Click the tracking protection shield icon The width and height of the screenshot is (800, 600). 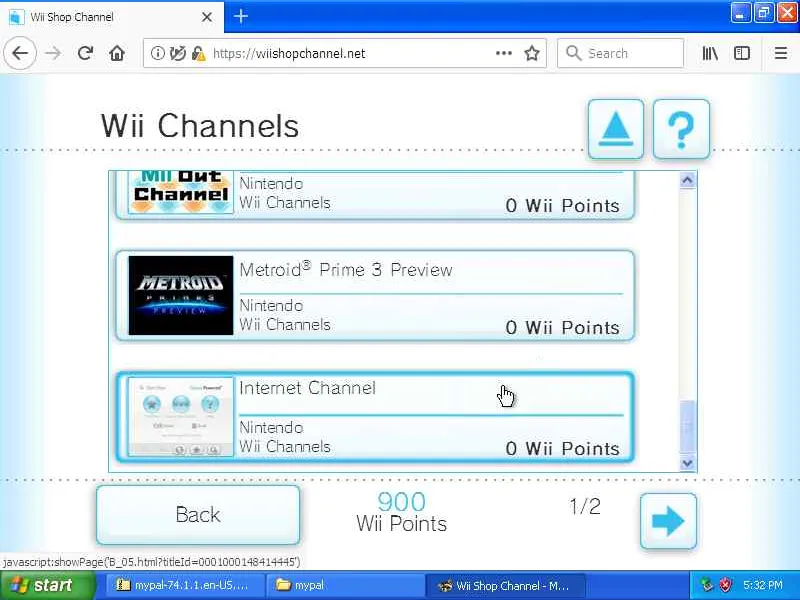coord(177,53)
